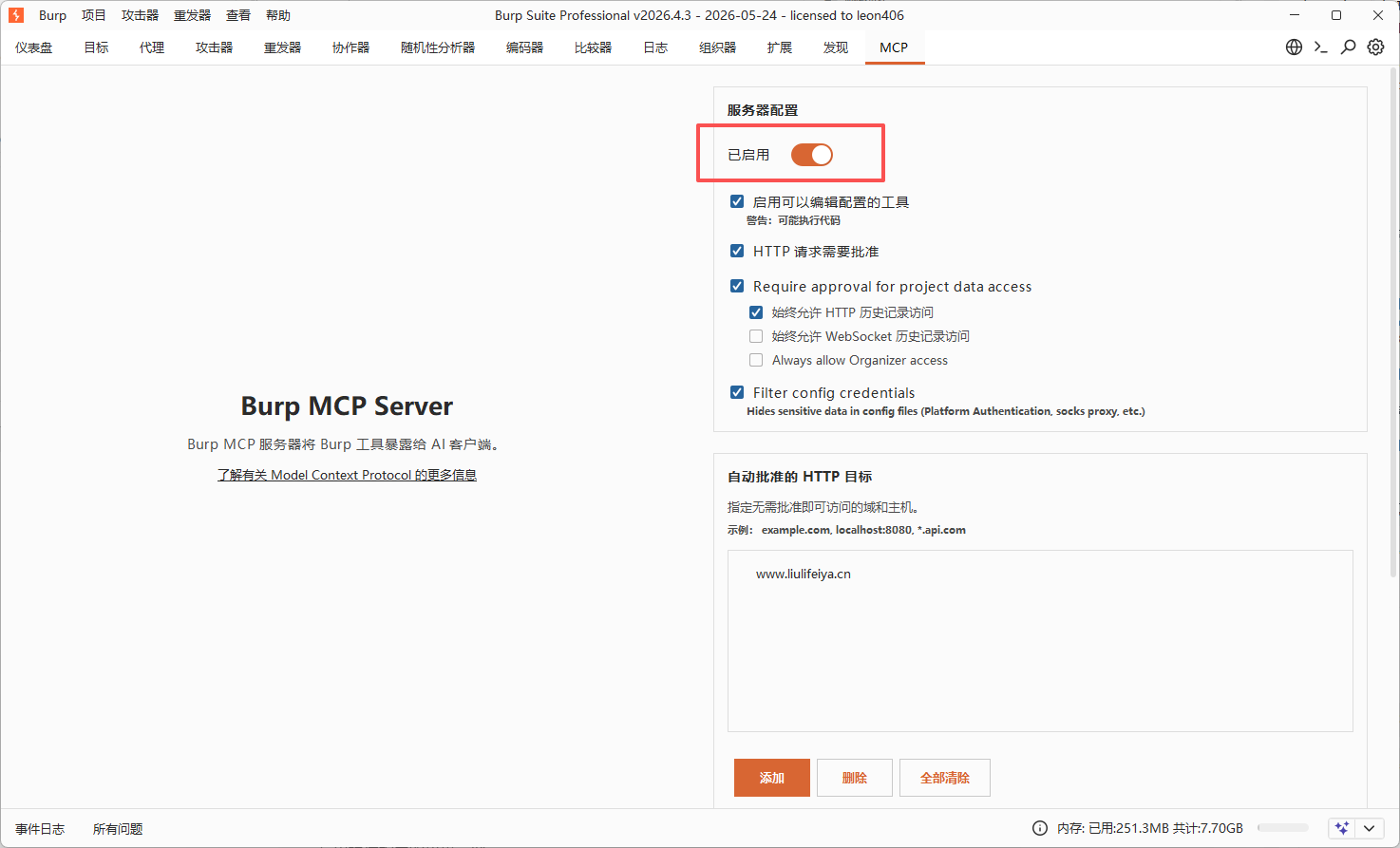The width and height of the screenshot is (1400, 848).
Task: Open 事件日志 in the status bar
Action: [40, 829]
